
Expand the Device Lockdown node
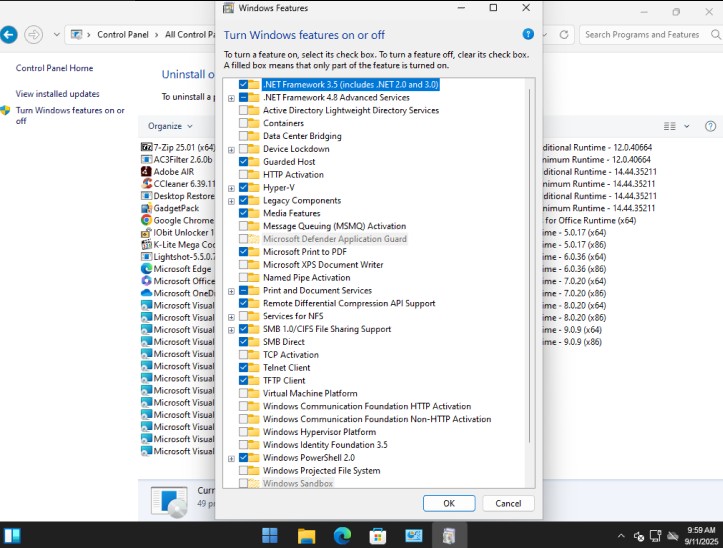click(x=231, y=149)
